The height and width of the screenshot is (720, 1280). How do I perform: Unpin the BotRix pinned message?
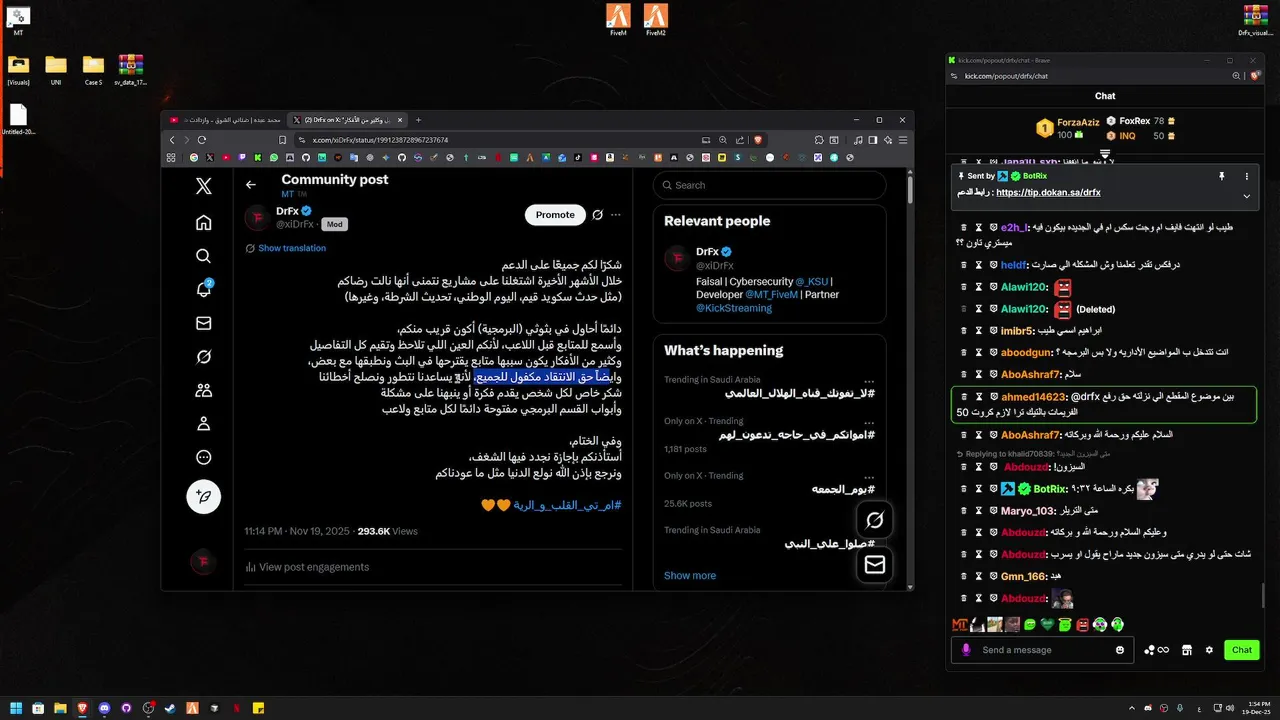[1221, 176]
